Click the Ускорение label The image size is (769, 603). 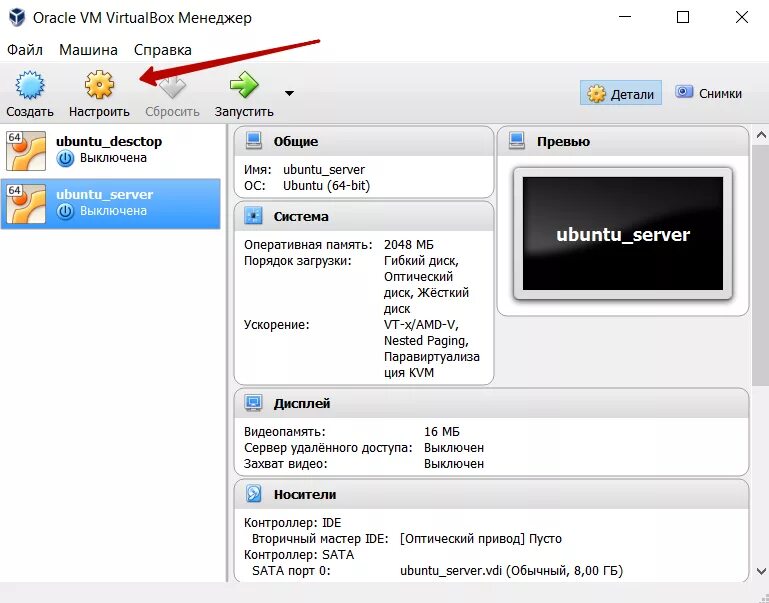[x=277, y=325]
